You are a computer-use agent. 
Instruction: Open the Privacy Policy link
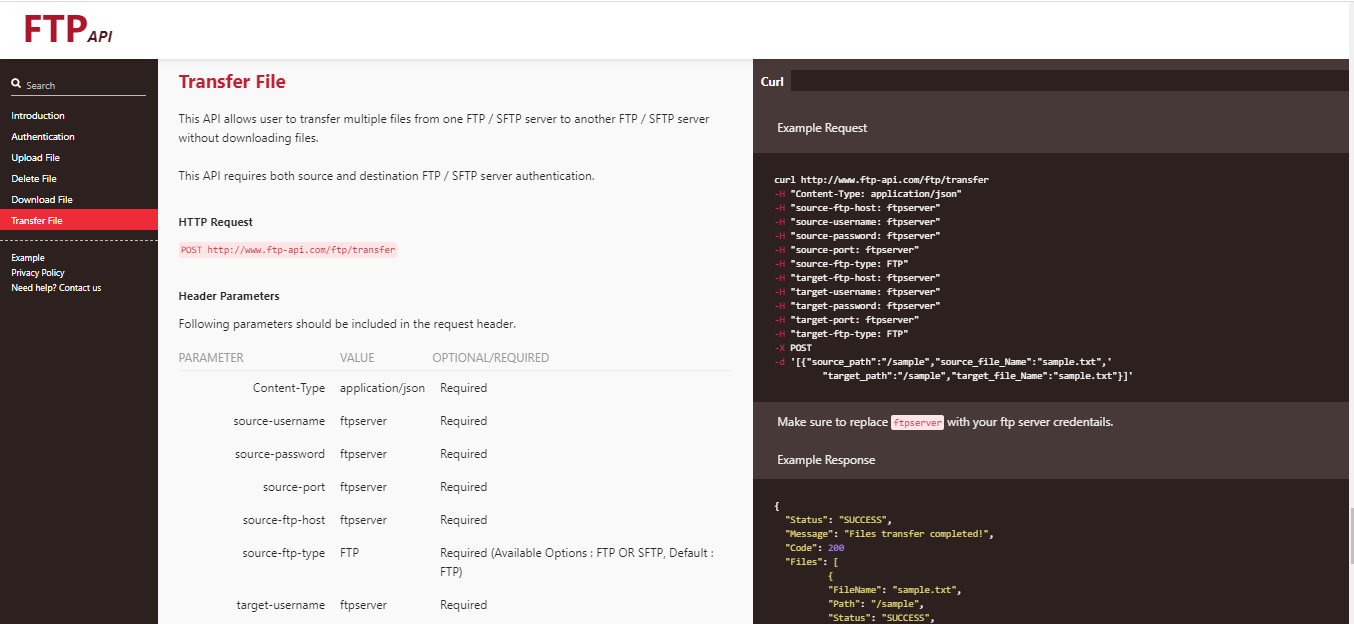point(38,273)
